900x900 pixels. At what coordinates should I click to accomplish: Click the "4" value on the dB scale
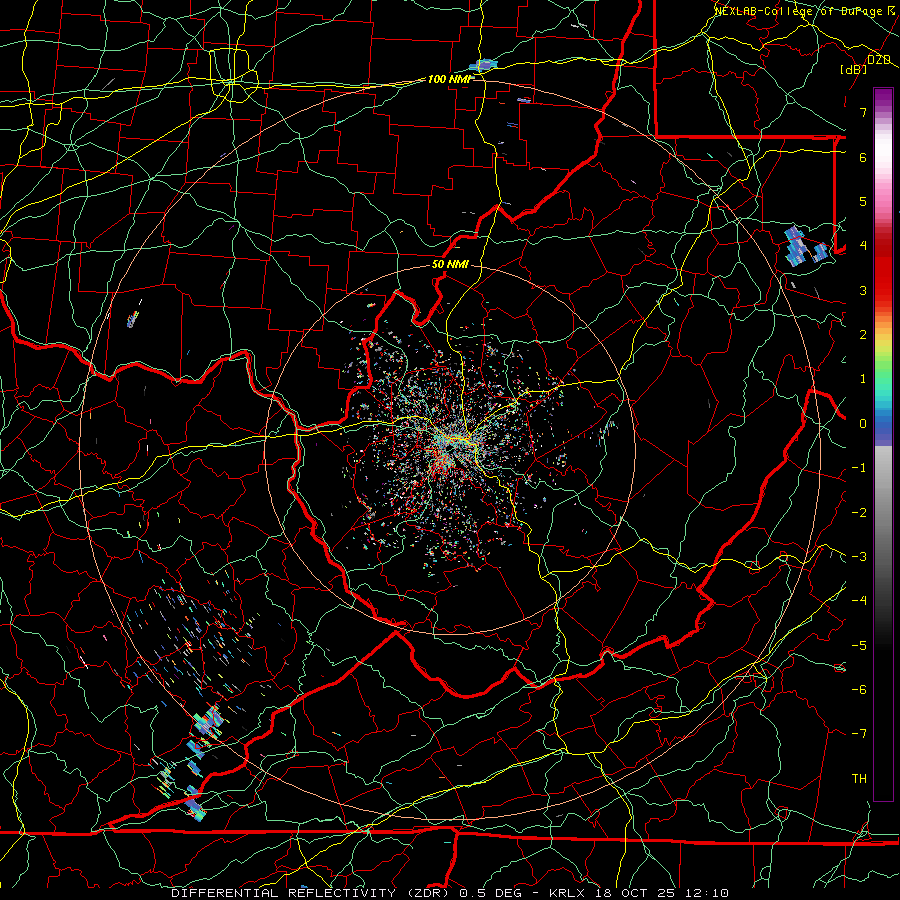click(x=863, y=246)
